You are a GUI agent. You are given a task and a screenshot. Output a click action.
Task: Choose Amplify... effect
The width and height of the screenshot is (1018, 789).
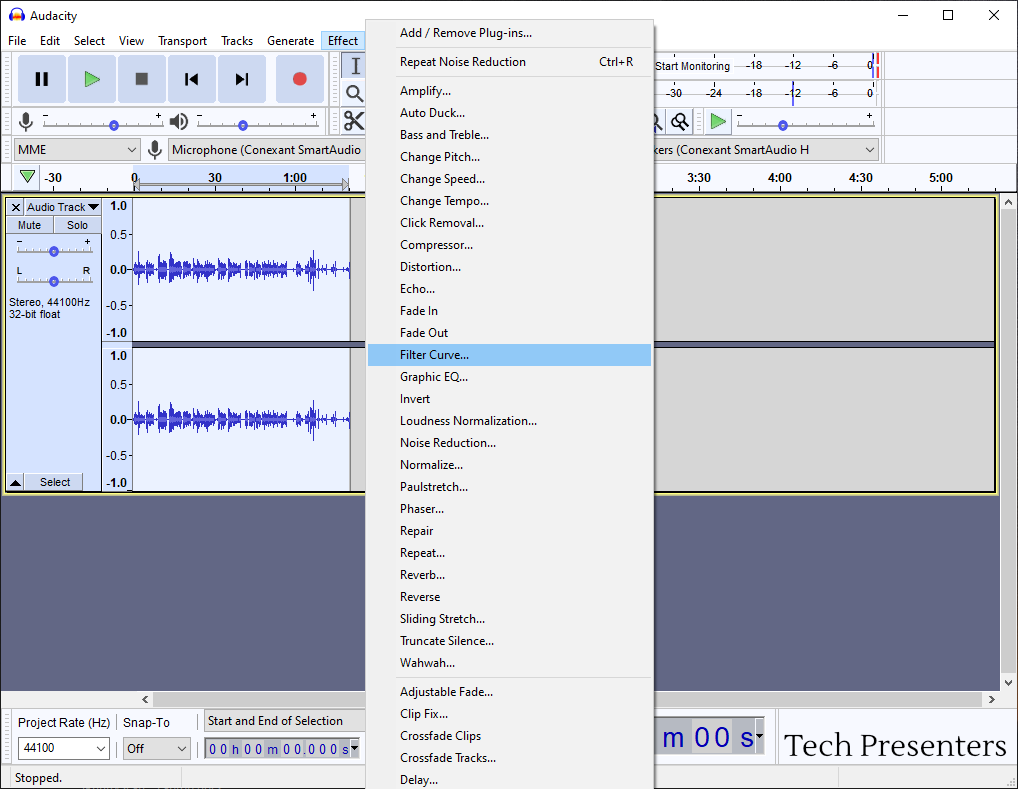click(509, 91)
